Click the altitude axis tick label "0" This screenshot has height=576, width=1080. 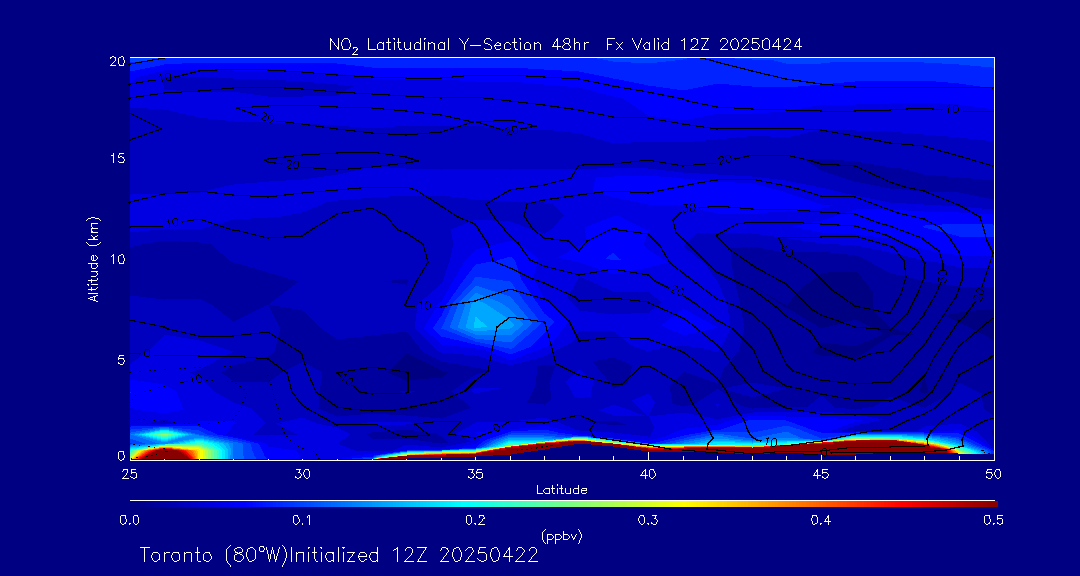[121, 455]
